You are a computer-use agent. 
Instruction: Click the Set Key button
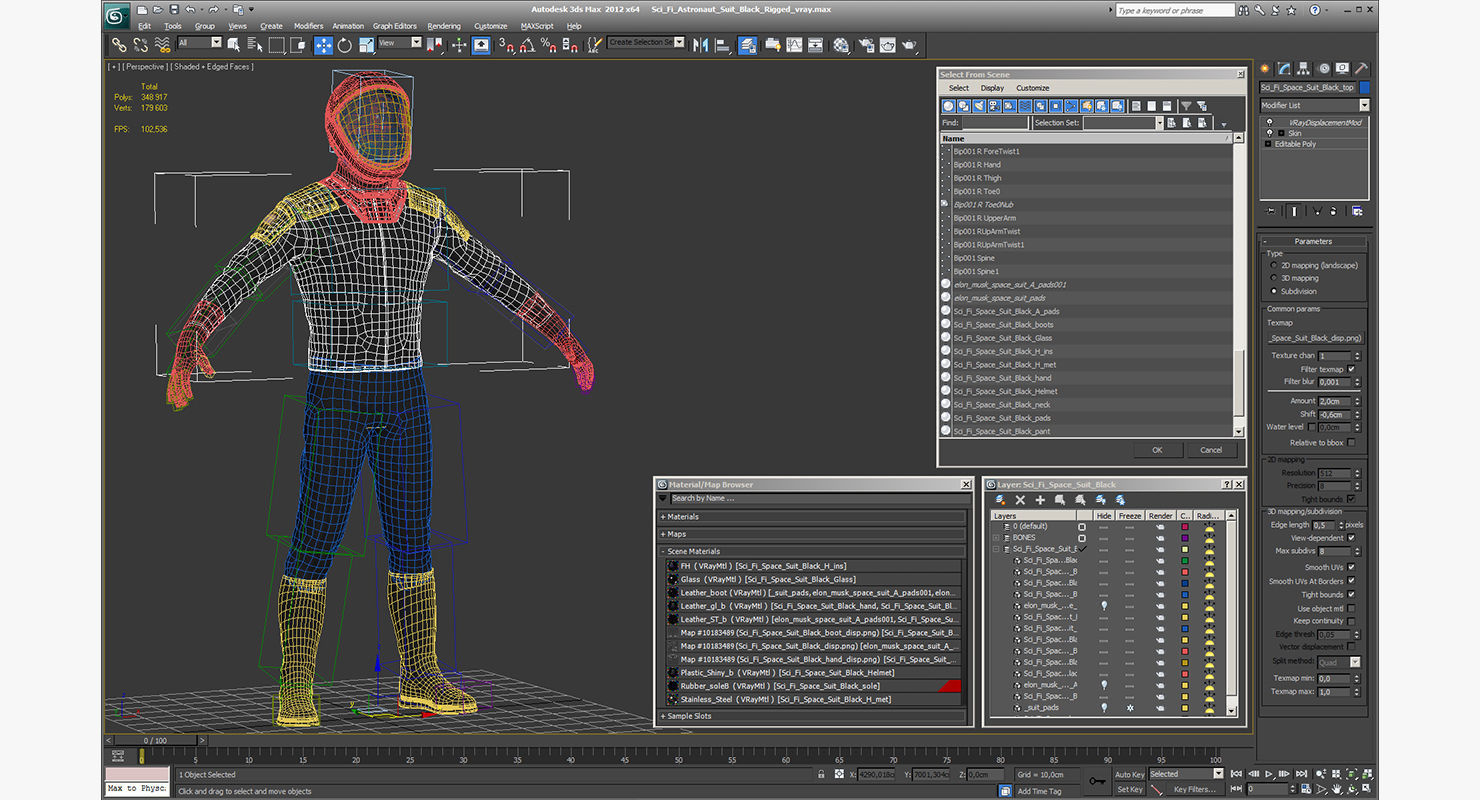click(x=1129, y=789)
